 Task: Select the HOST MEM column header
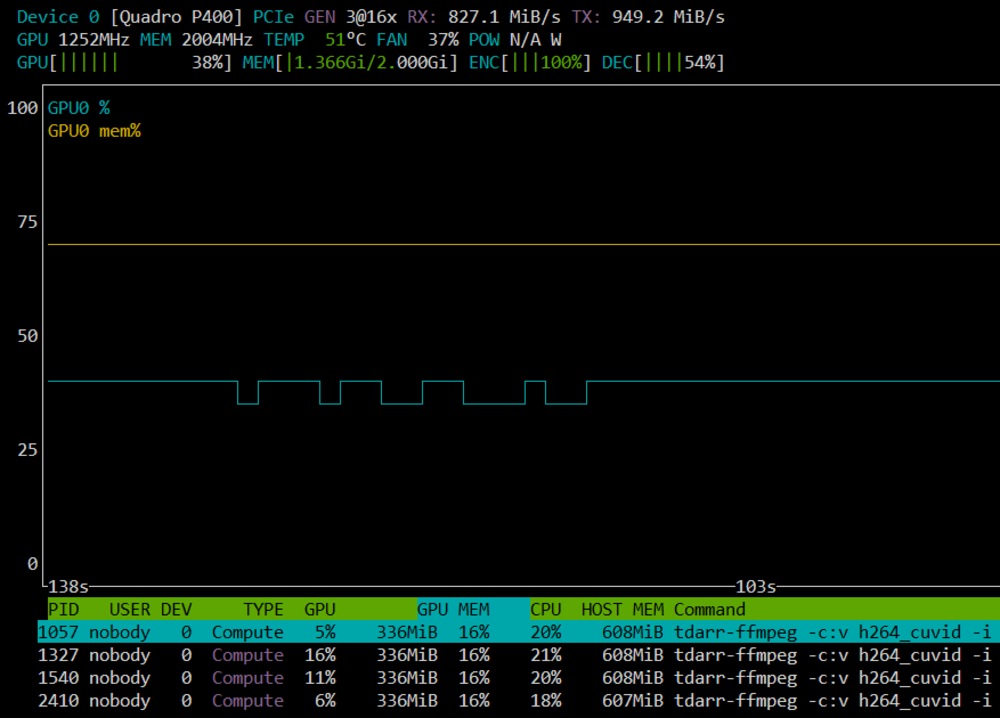point(622,609)
